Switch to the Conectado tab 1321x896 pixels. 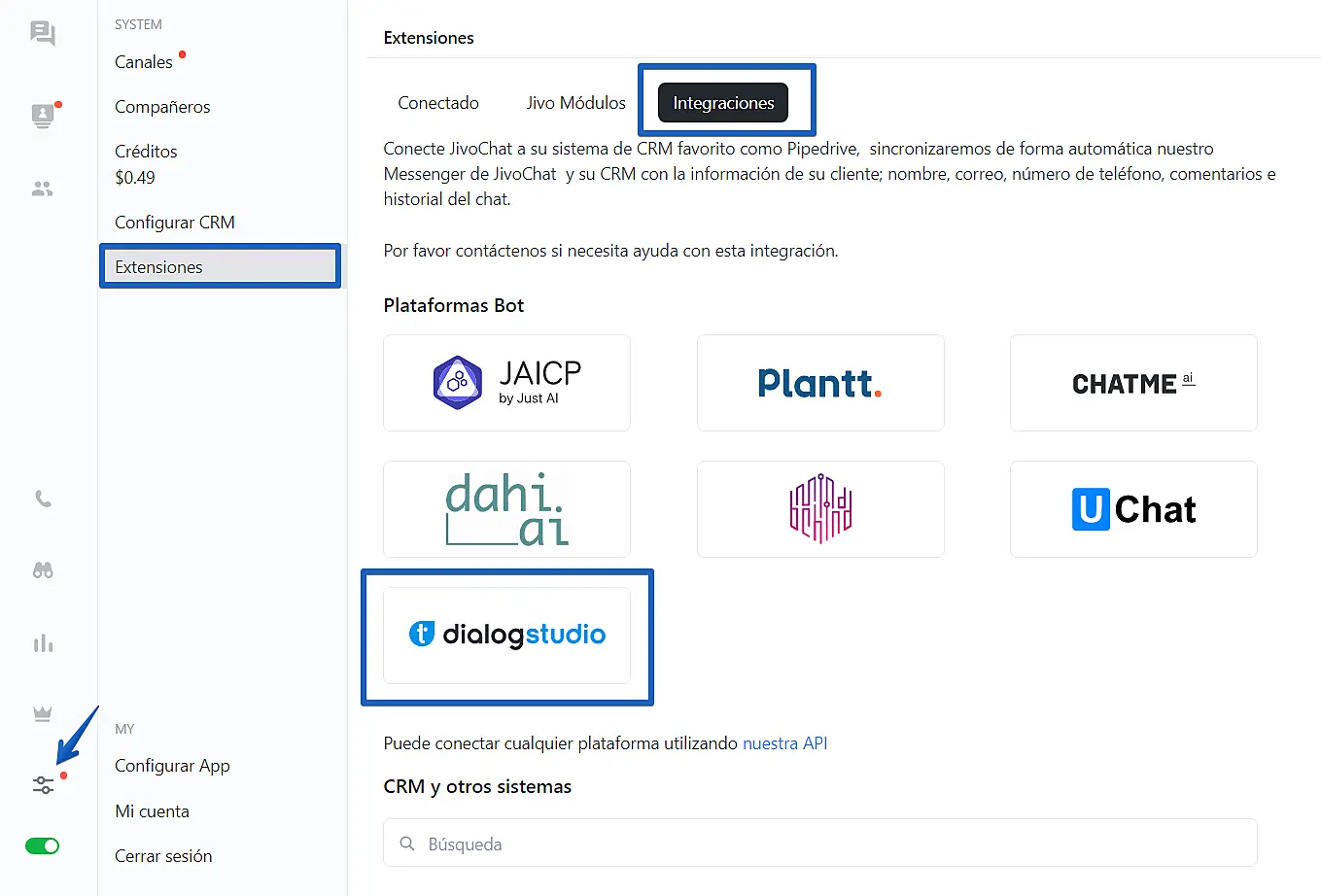[438, 103]
